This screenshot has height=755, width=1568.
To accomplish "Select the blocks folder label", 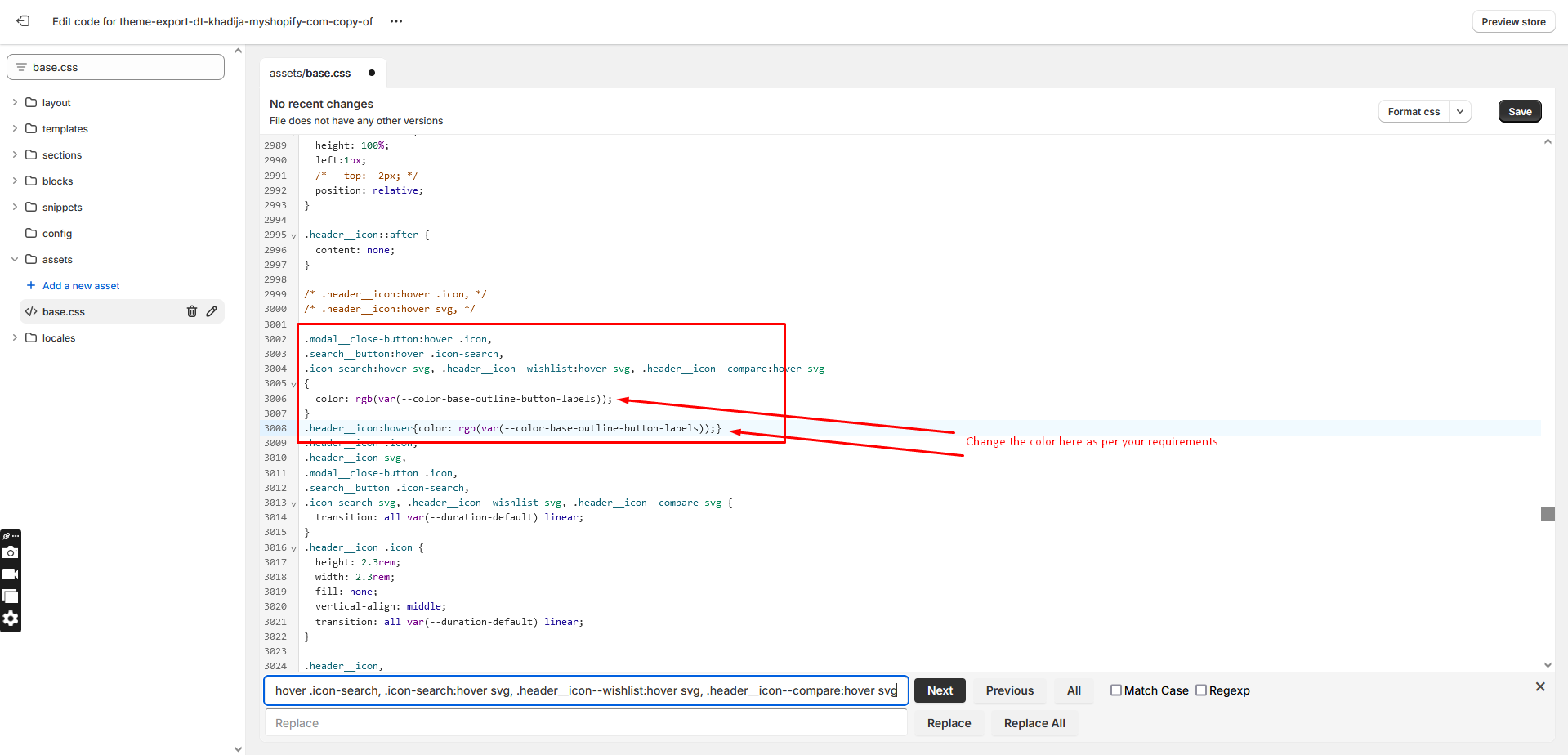I will tap(57, 181).
